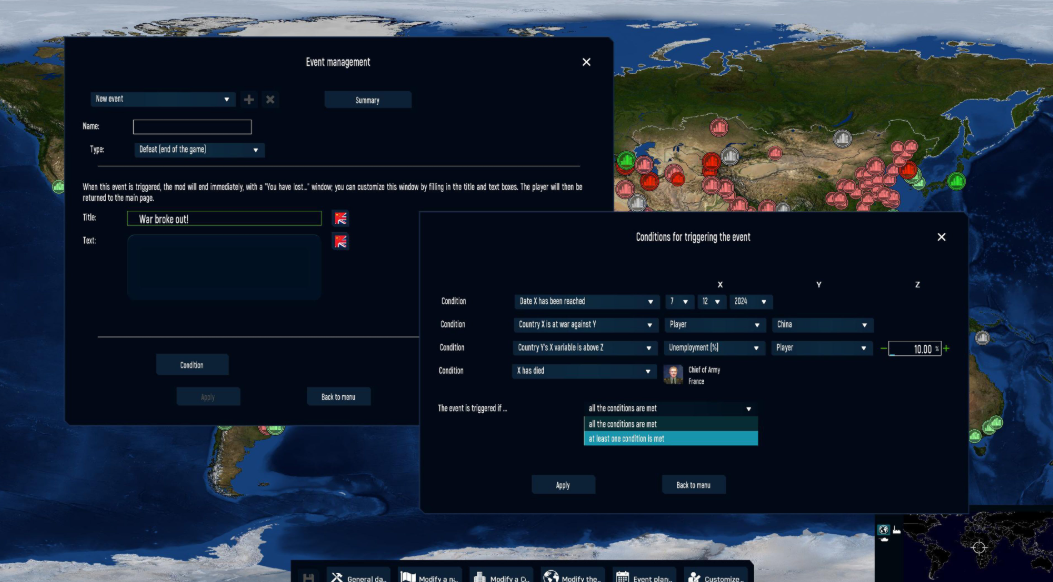The height and width of the screenshot is (582, 1053).
Task: Click the save floppy disk icon
Action: point(309,578)
